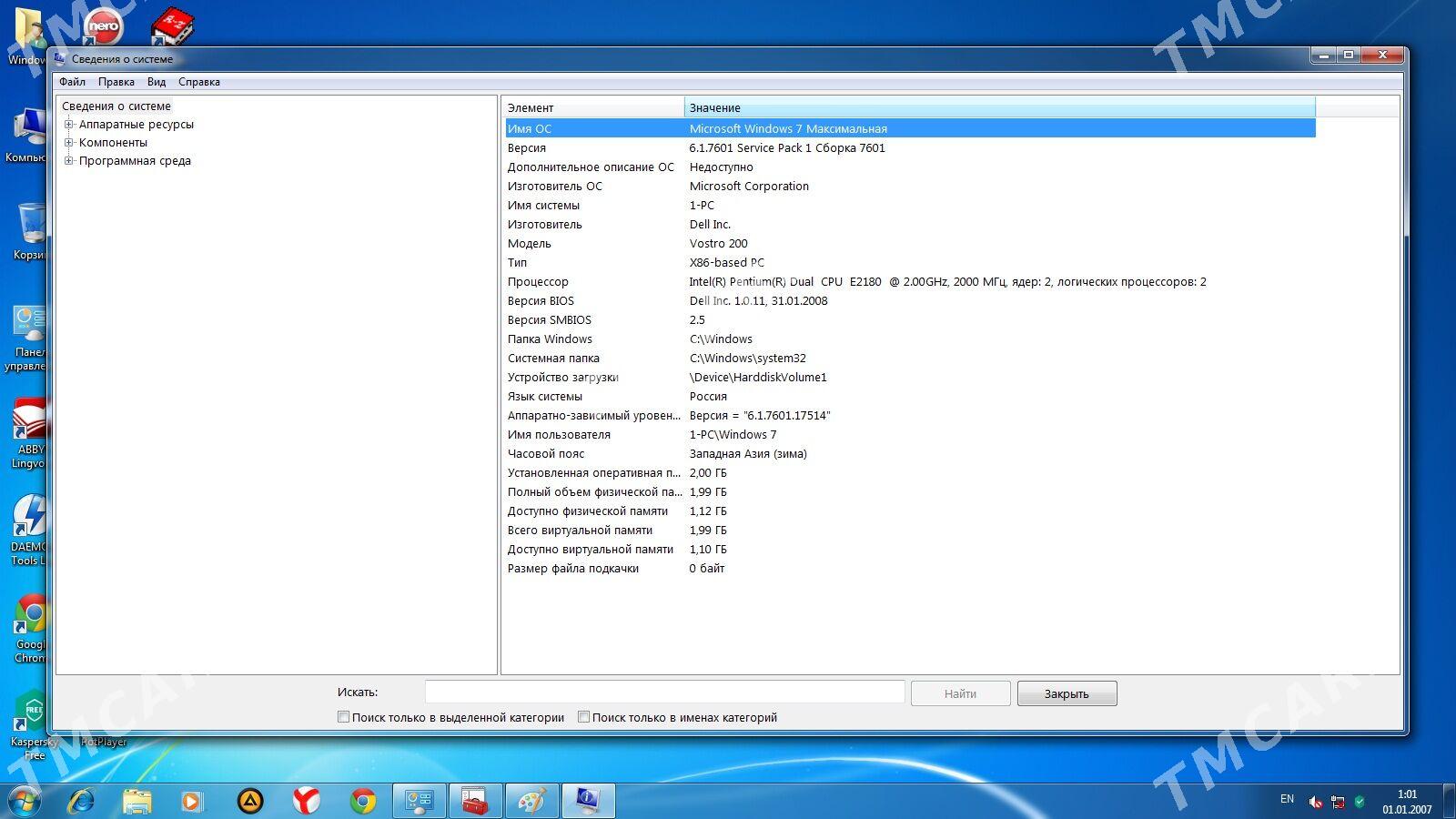This screenshot has height=819, width=1456.
Task: Select the Версия SMBIOS row
Action: click(910, 319)
